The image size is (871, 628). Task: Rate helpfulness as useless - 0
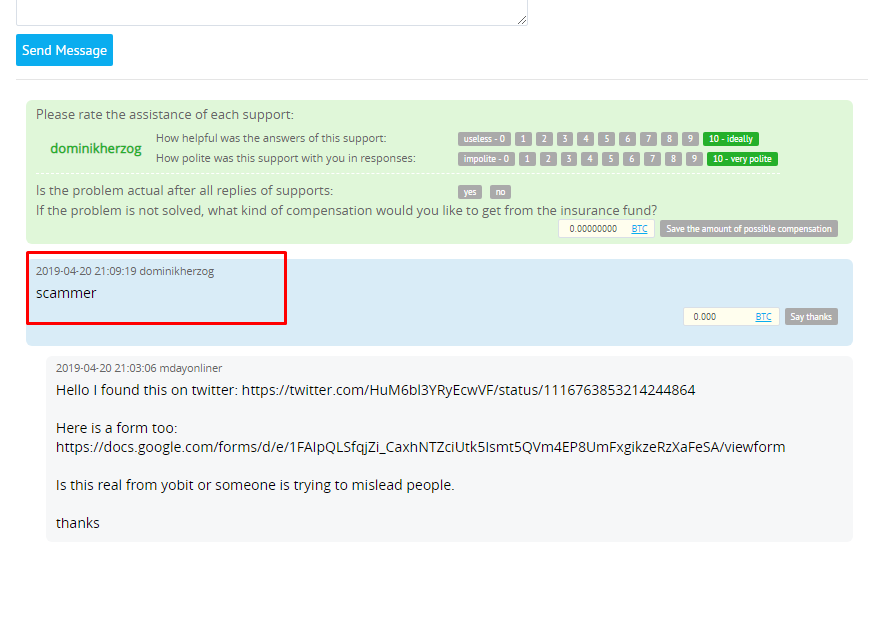(x=484, y=139)
